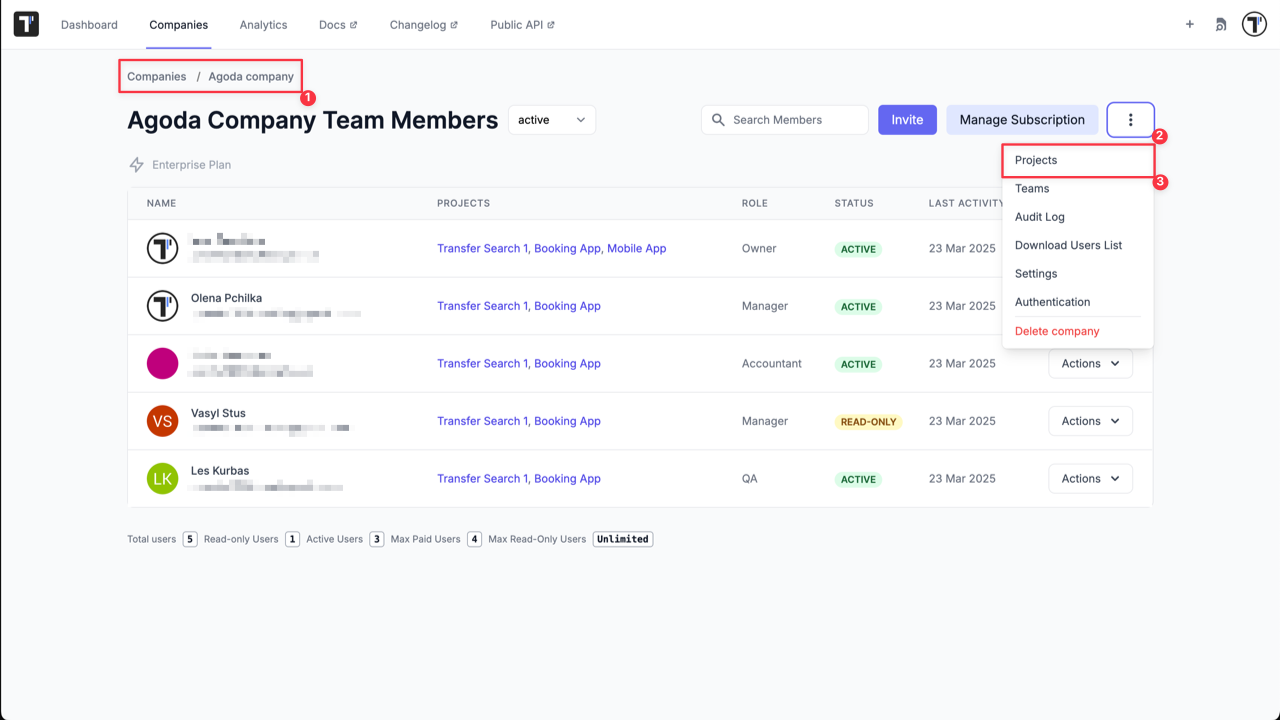
Task: Click the Search Members input field
Action: point(790,119)
